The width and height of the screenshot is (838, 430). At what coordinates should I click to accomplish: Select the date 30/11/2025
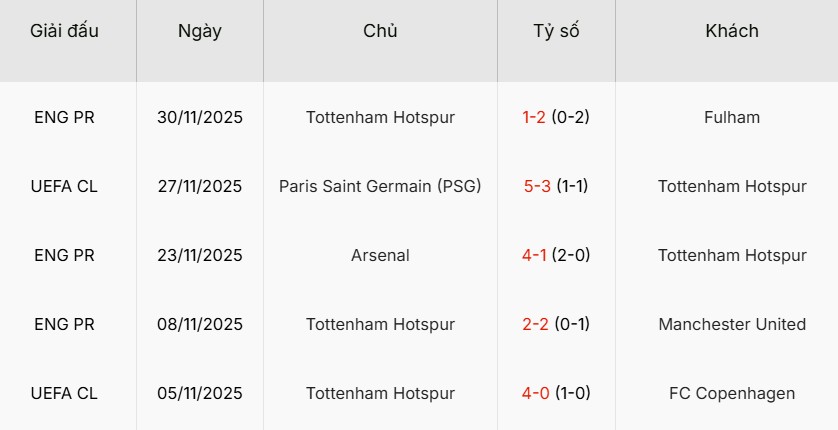tap(200, 117)
